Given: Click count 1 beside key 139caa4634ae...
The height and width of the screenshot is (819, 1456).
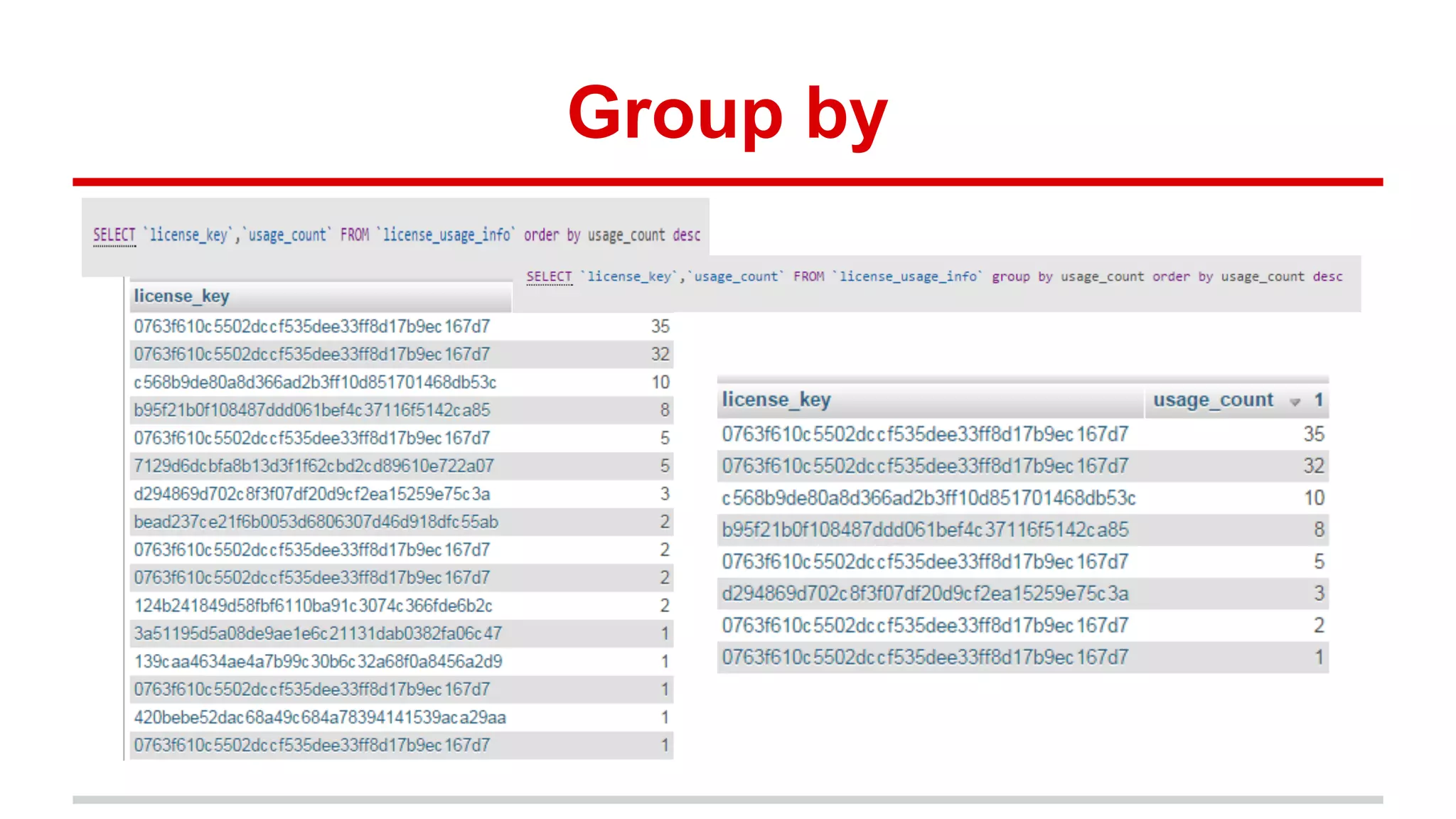Looking at the screenshot, I should click(x=665, y=662).
